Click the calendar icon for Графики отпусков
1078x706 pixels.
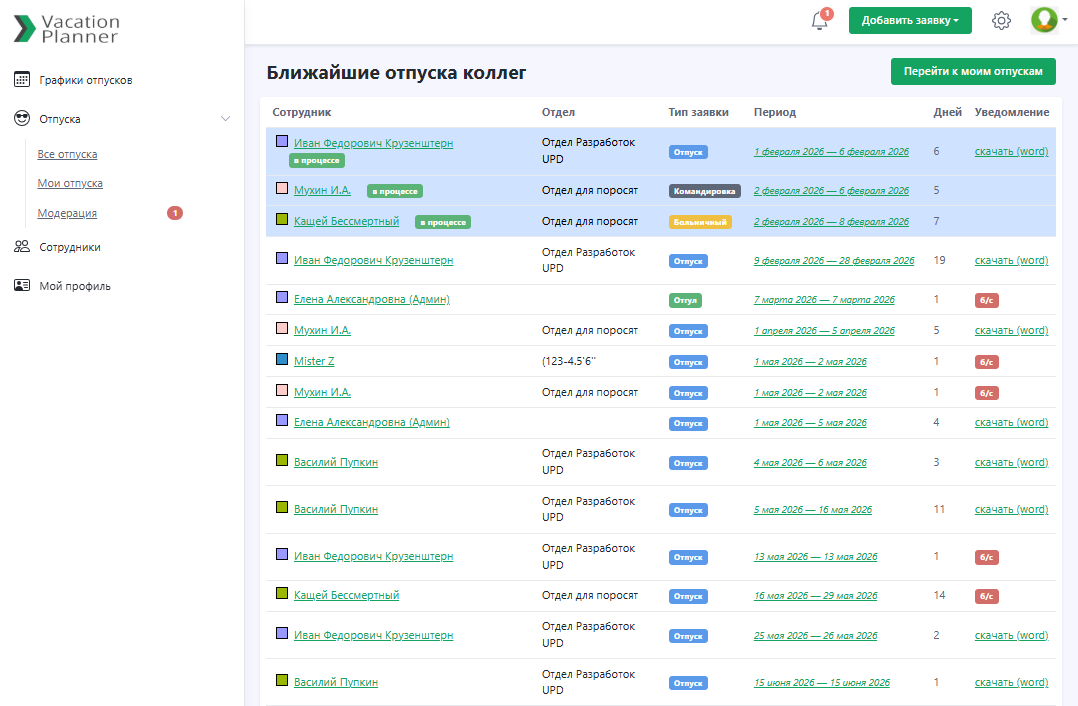[x=22, y=80]
